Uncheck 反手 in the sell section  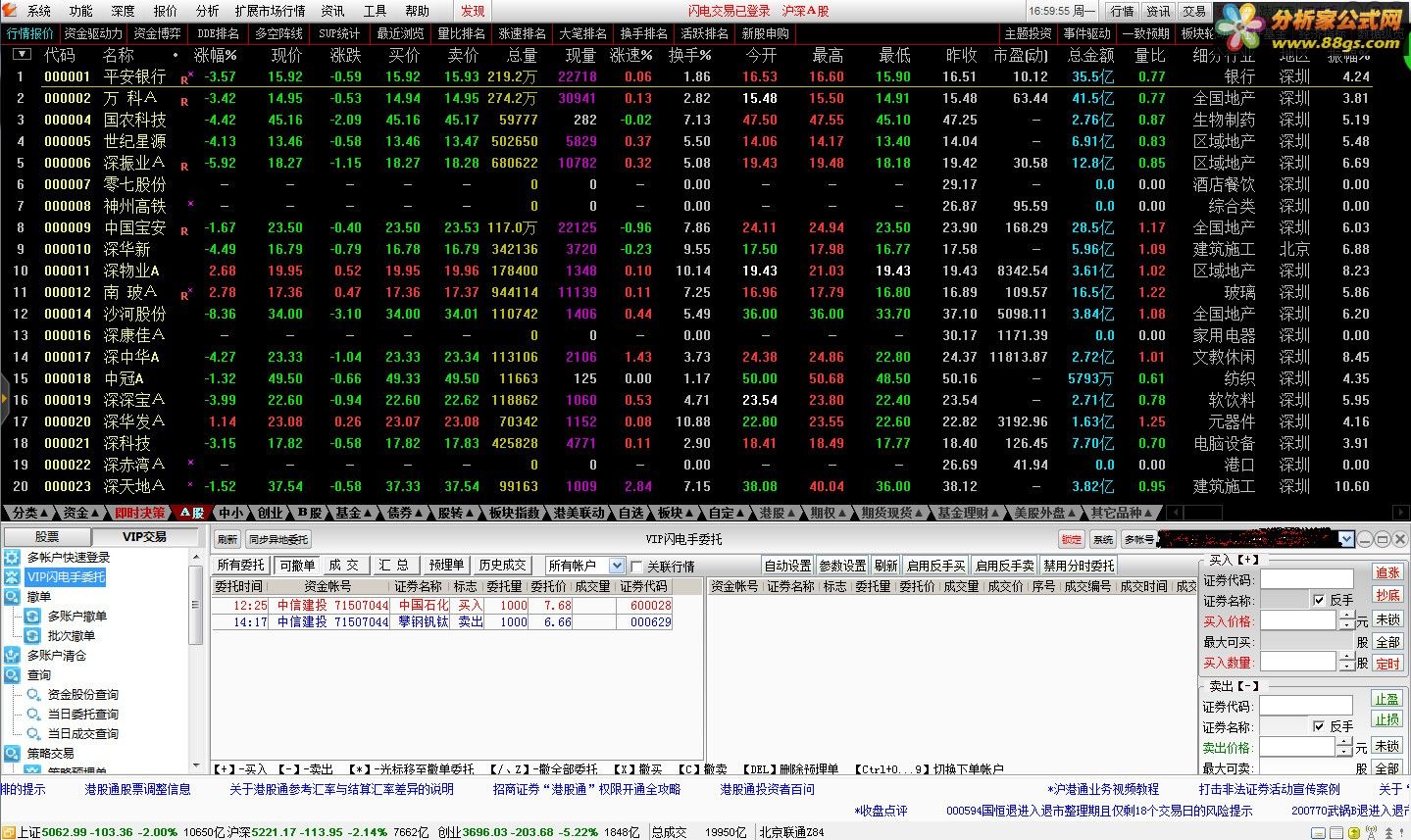[1319, 726]
